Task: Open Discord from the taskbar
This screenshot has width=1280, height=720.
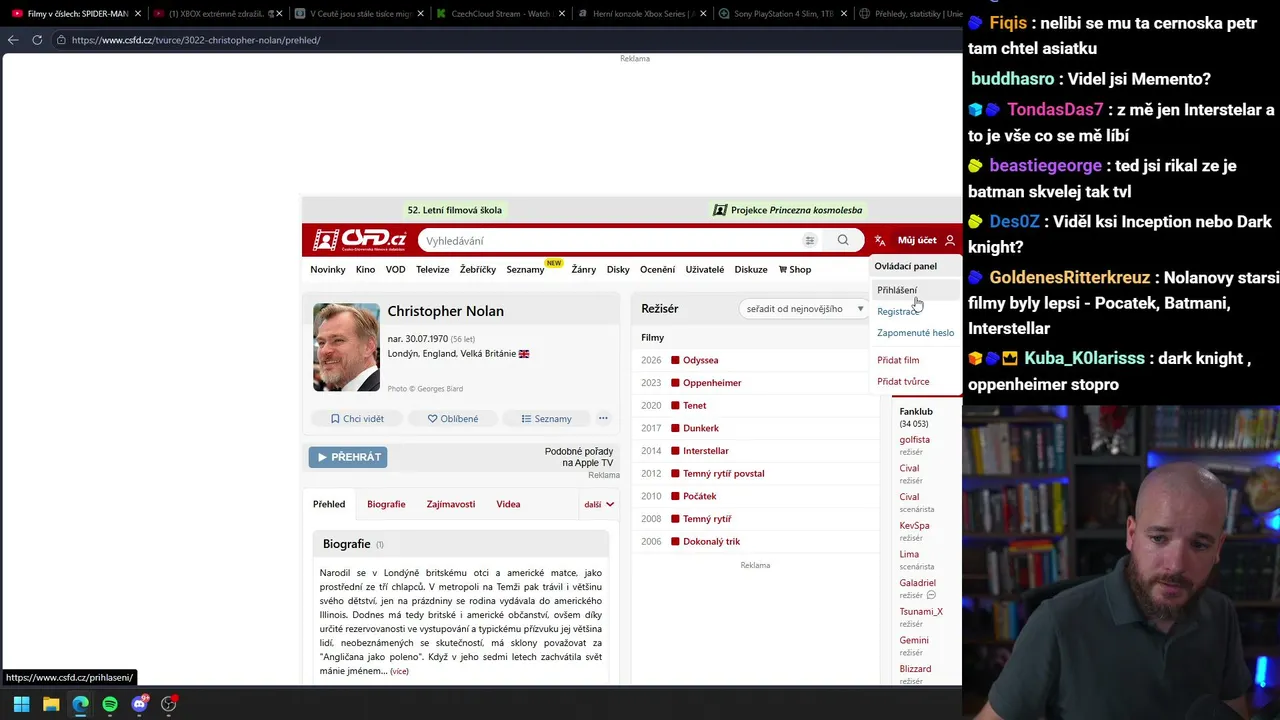Action: 139,704
